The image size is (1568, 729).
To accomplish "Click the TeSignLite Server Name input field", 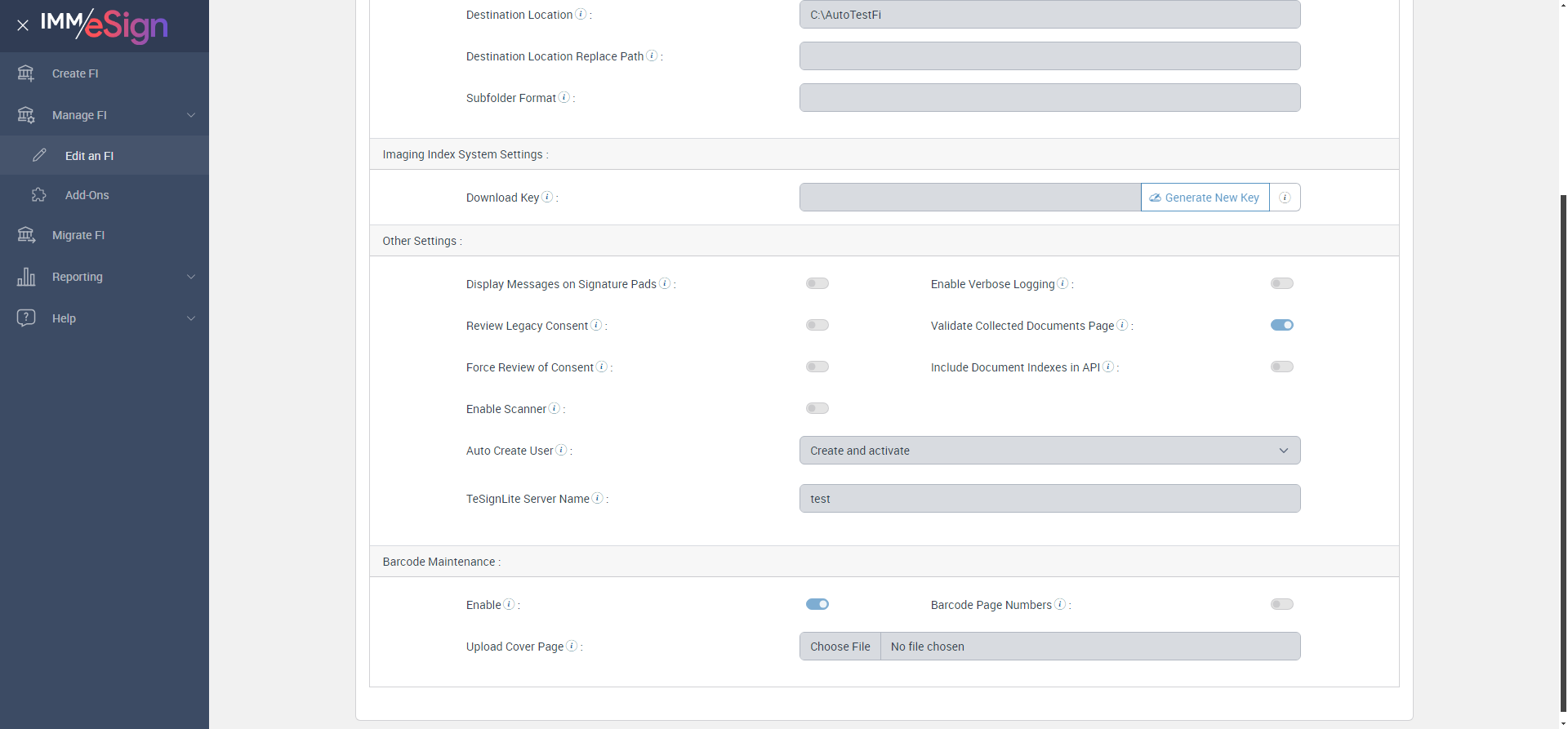I will click(x=1049, y=499).
